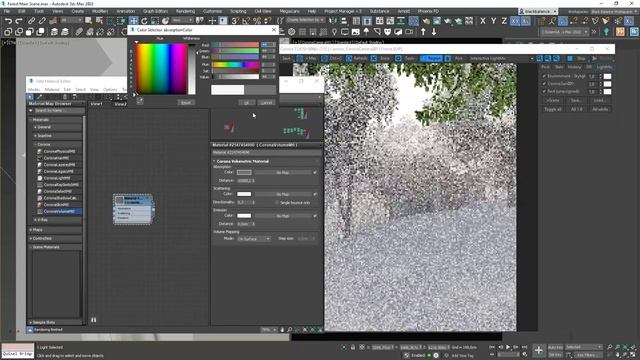Toggle Scattering color map checkbox

315,194
